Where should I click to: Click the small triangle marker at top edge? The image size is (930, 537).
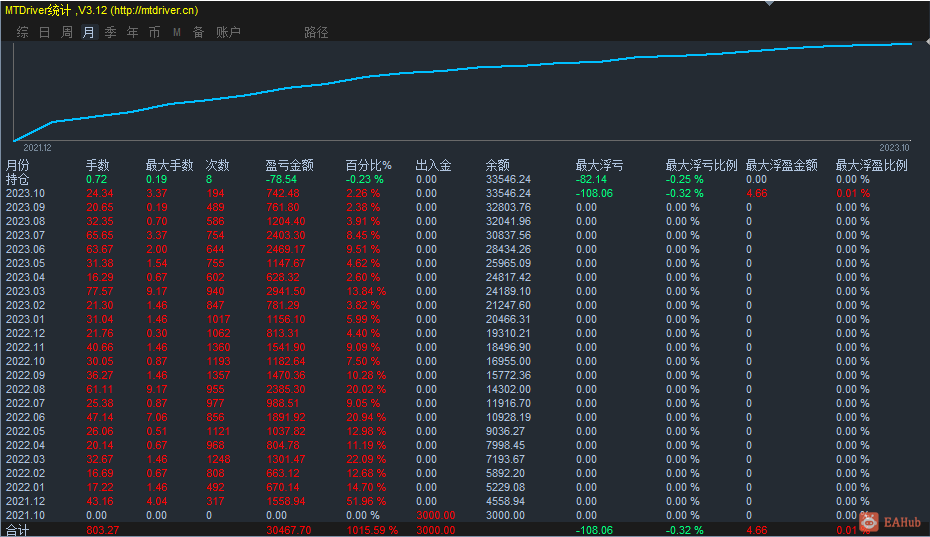coord(768,3)
